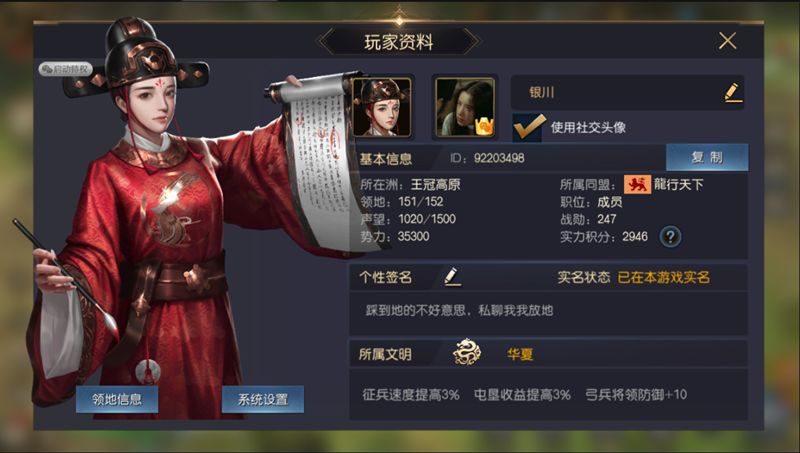
Task: Open 领地信息 territory info
Action: point(117,399)
